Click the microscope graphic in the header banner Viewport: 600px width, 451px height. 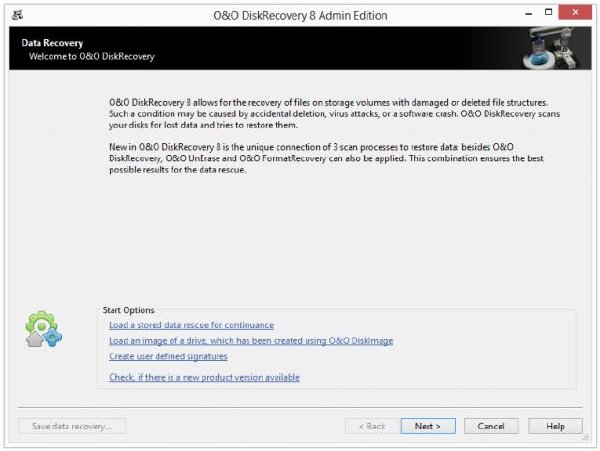point(552,48)
